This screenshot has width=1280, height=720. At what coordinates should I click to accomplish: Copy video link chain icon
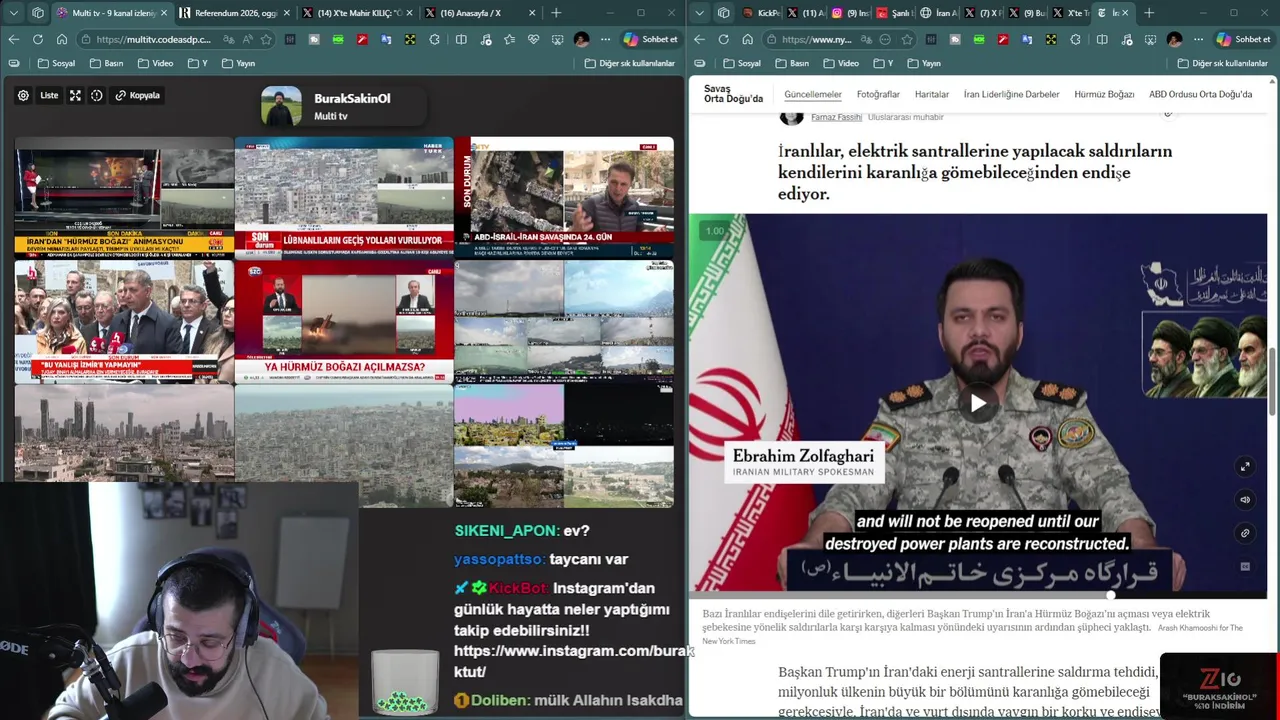pos(1245,533)
